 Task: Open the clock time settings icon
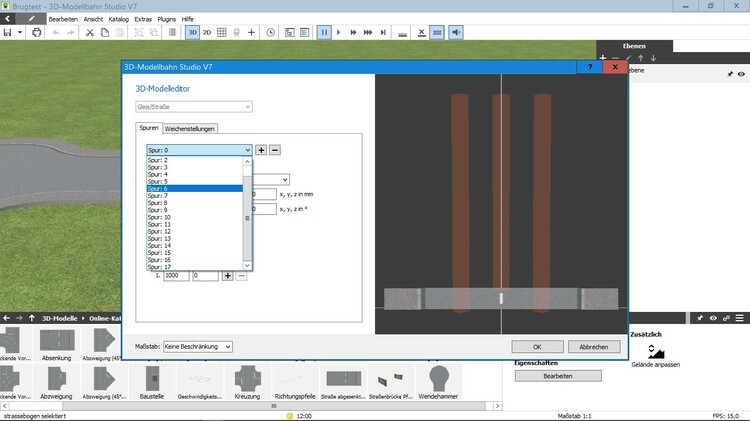click(x=271, y=33)
